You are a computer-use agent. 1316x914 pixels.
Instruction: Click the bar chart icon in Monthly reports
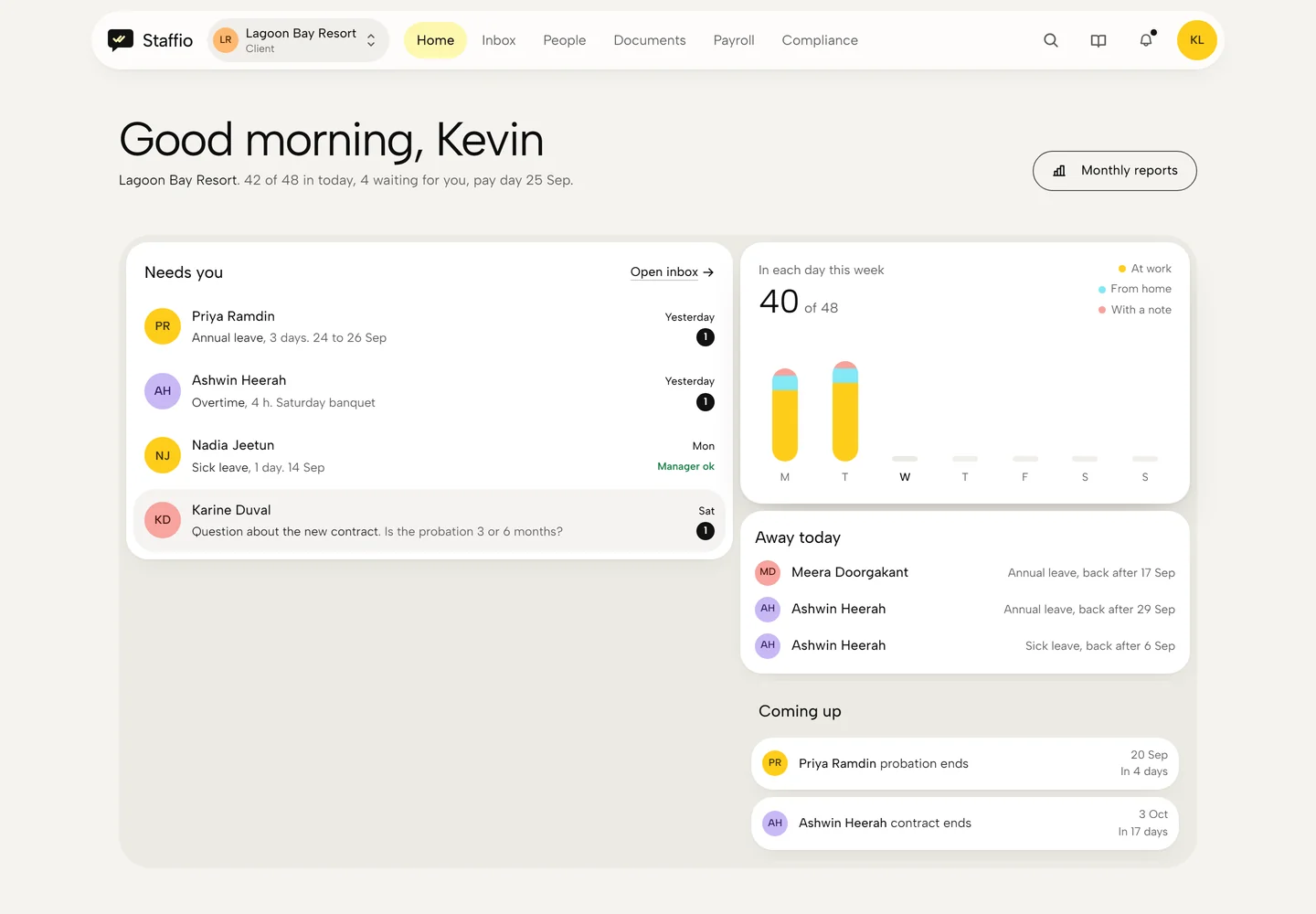tap(1059, 171)
